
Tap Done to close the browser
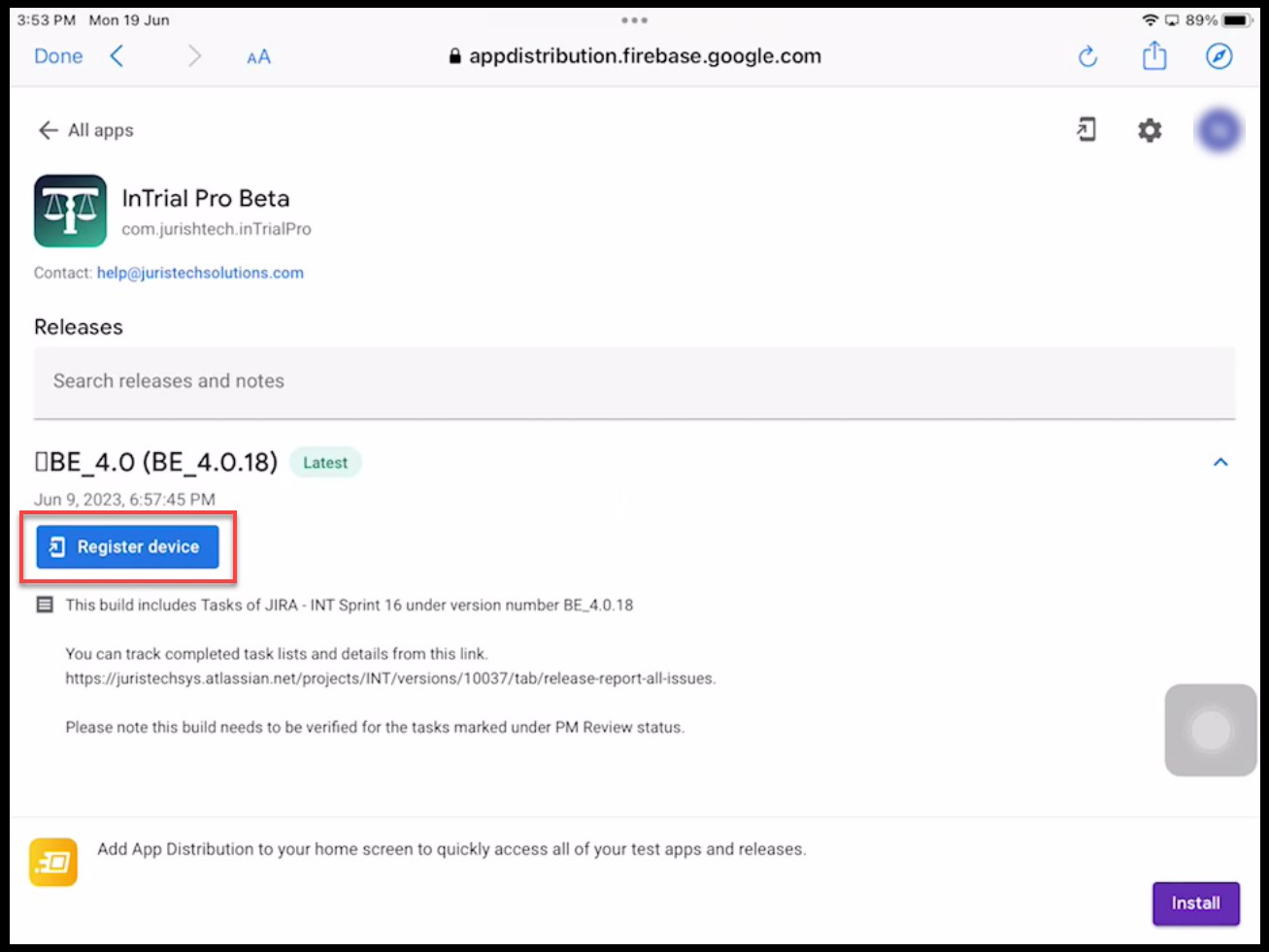click(x=58, y=56)
